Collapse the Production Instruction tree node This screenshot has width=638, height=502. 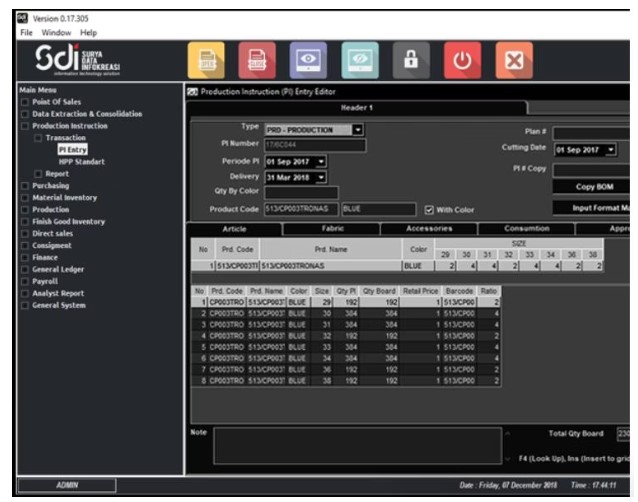tap(25, 126)
